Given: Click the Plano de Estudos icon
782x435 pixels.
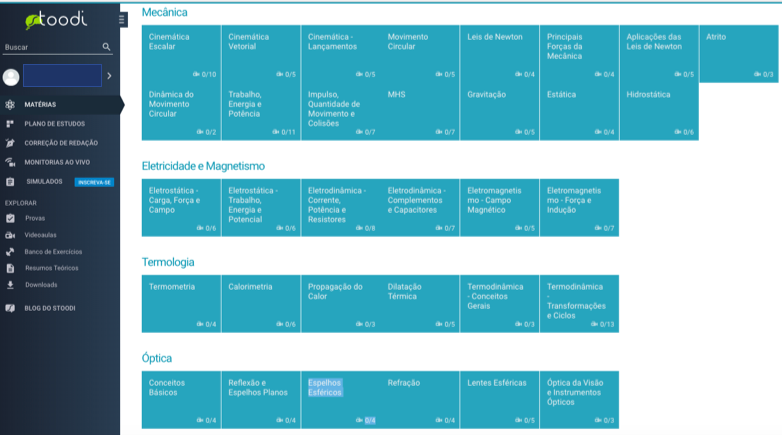Looking at the screenshot, I should point(10,124).
